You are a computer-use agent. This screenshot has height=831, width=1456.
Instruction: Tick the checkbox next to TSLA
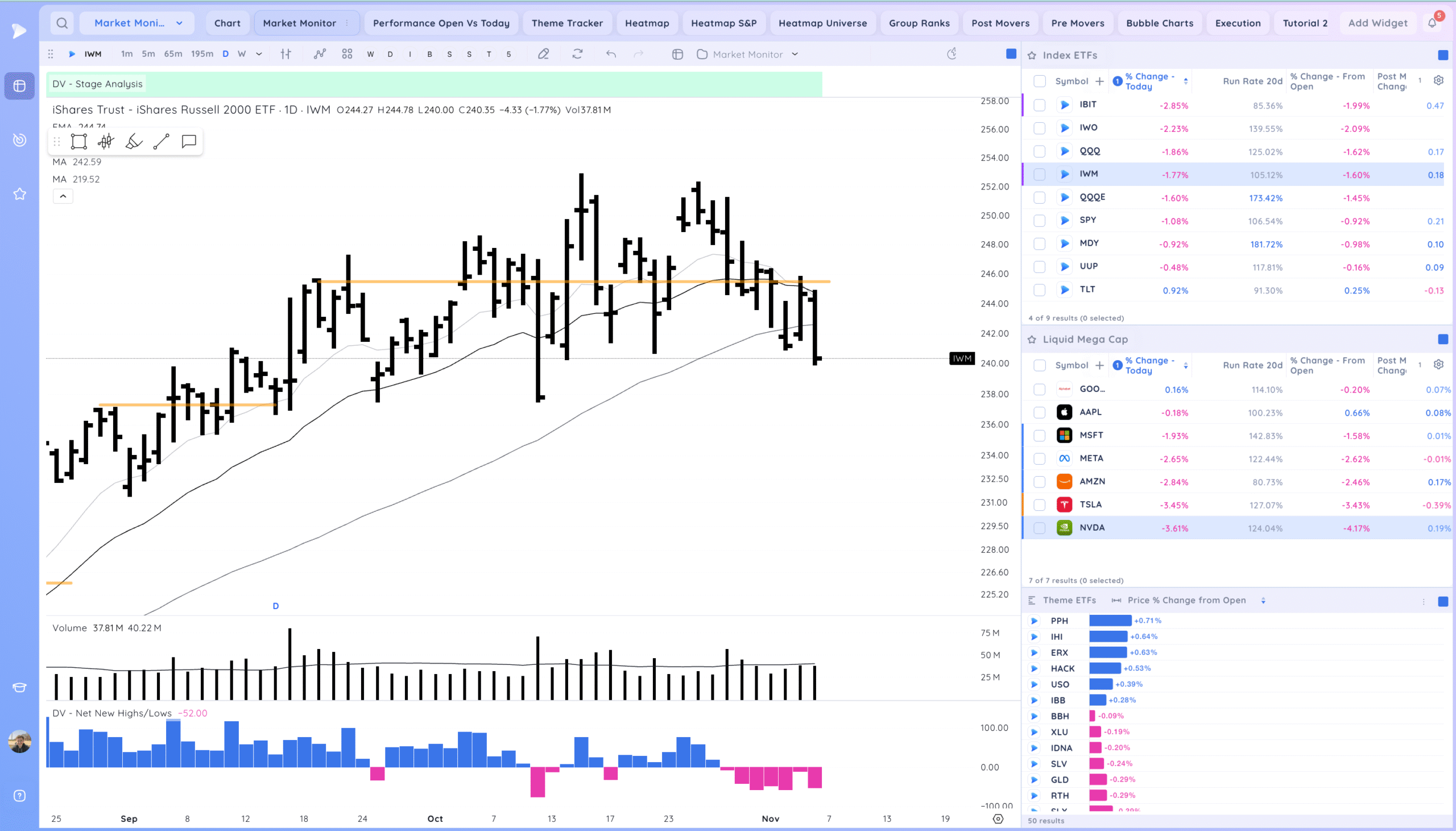(x=1040, y=505)
